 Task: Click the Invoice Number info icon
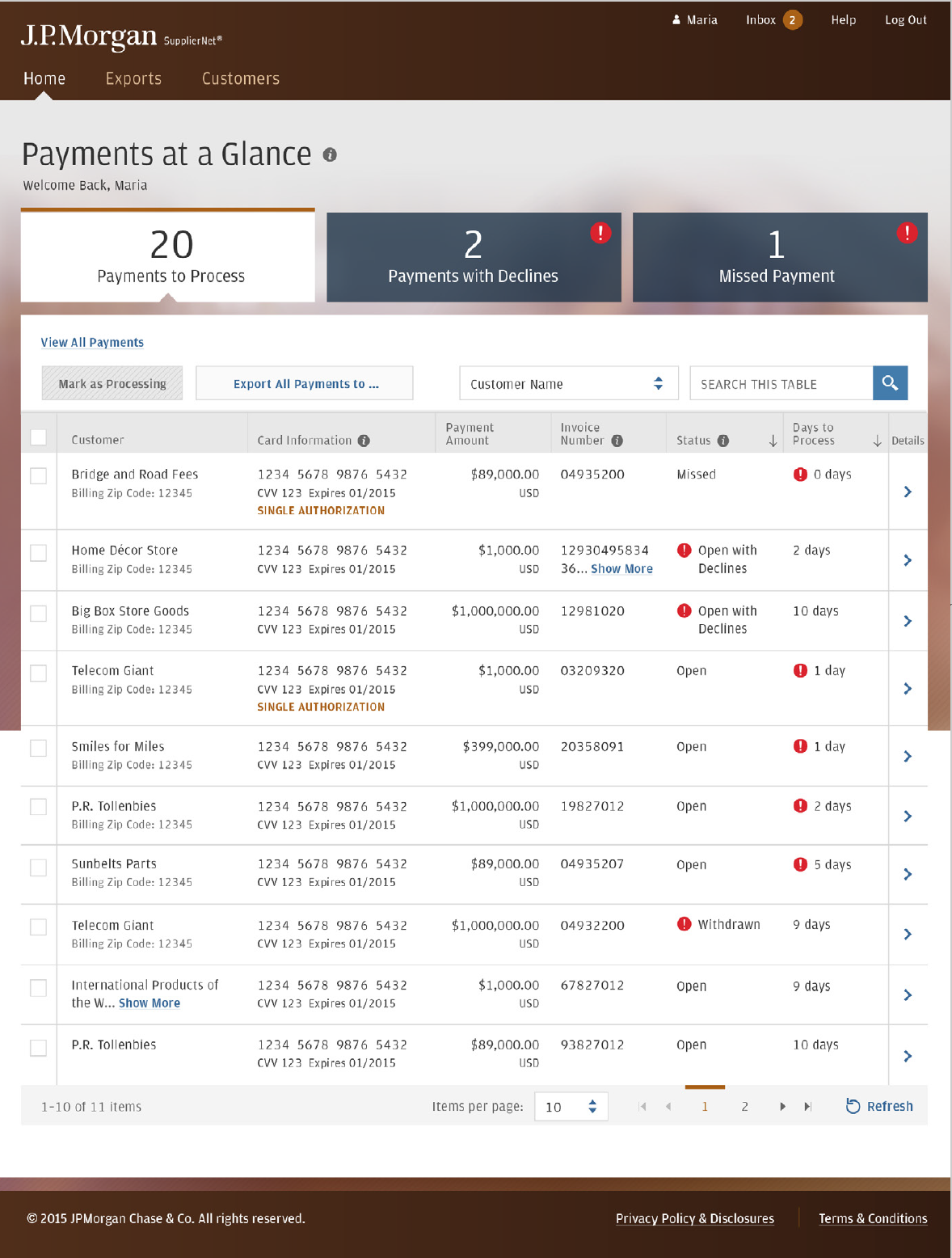[x=617, y=441]
